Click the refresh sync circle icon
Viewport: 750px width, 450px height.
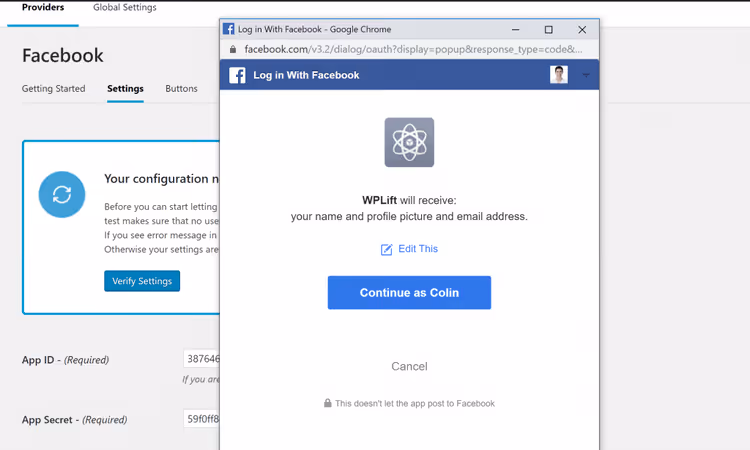click(x=62, y=195)
